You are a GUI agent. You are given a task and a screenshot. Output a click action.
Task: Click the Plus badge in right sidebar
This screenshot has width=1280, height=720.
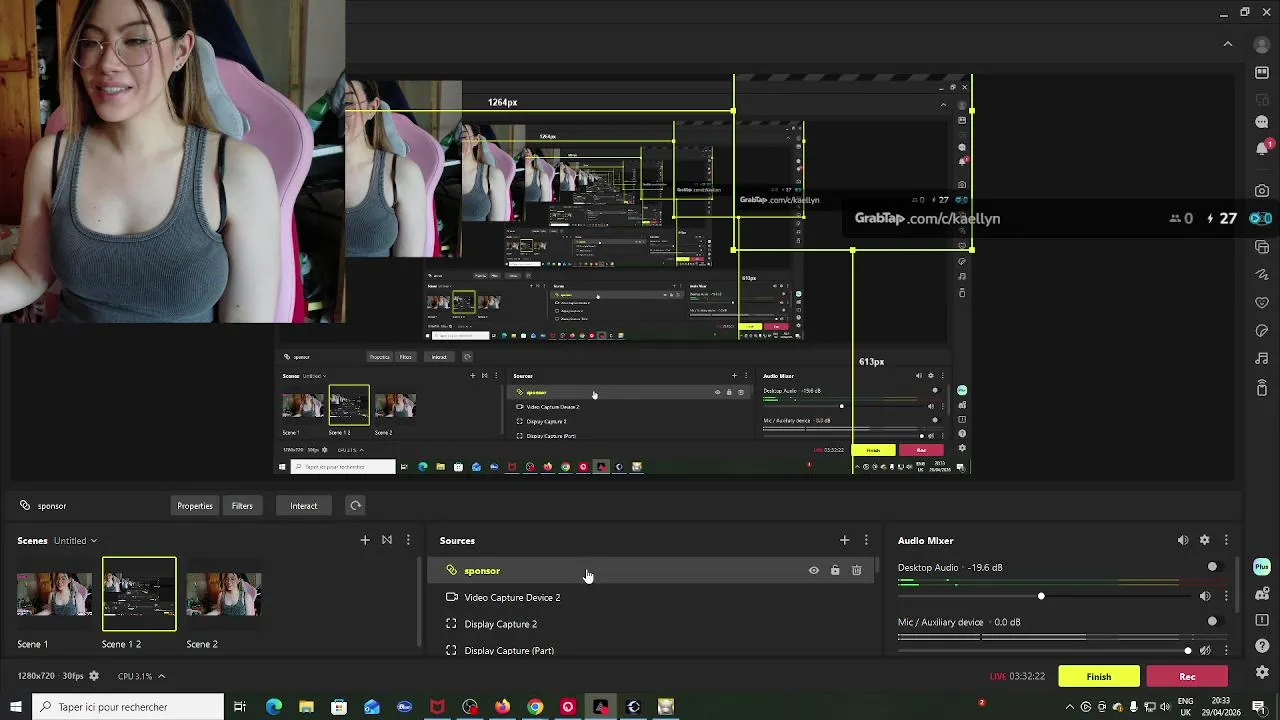pos(1262,567)
